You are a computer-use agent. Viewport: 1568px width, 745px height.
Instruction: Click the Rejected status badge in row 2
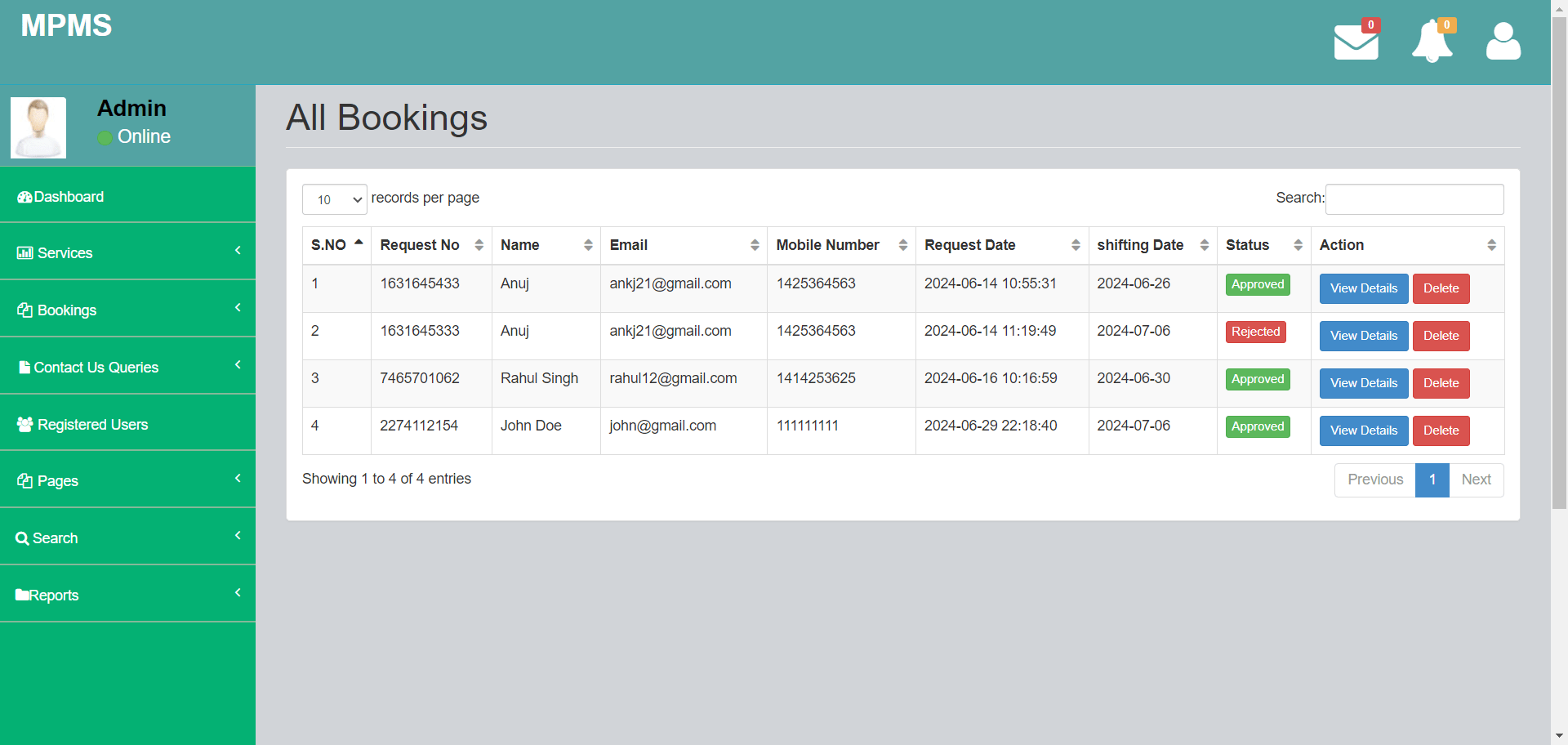pos(1255,332)
